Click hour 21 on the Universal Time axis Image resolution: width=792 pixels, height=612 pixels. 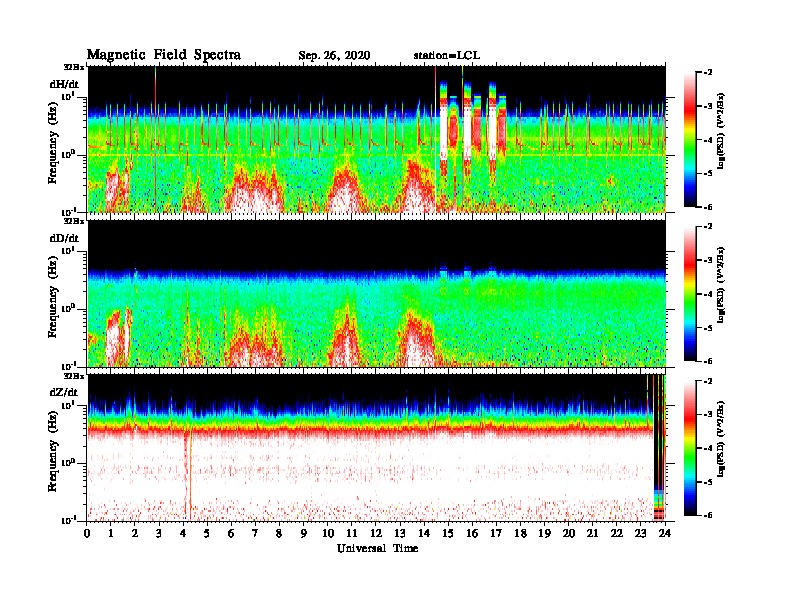pos(593,534)
